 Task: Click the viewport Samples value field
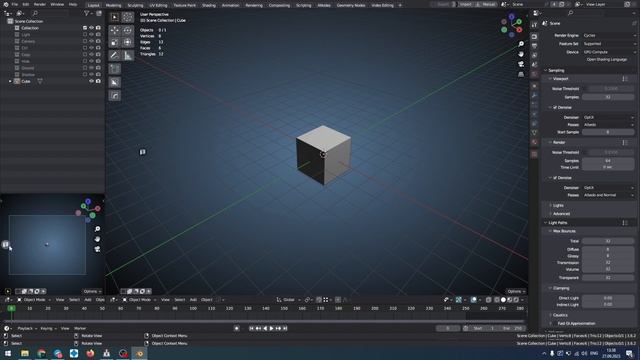pos(608,97)
